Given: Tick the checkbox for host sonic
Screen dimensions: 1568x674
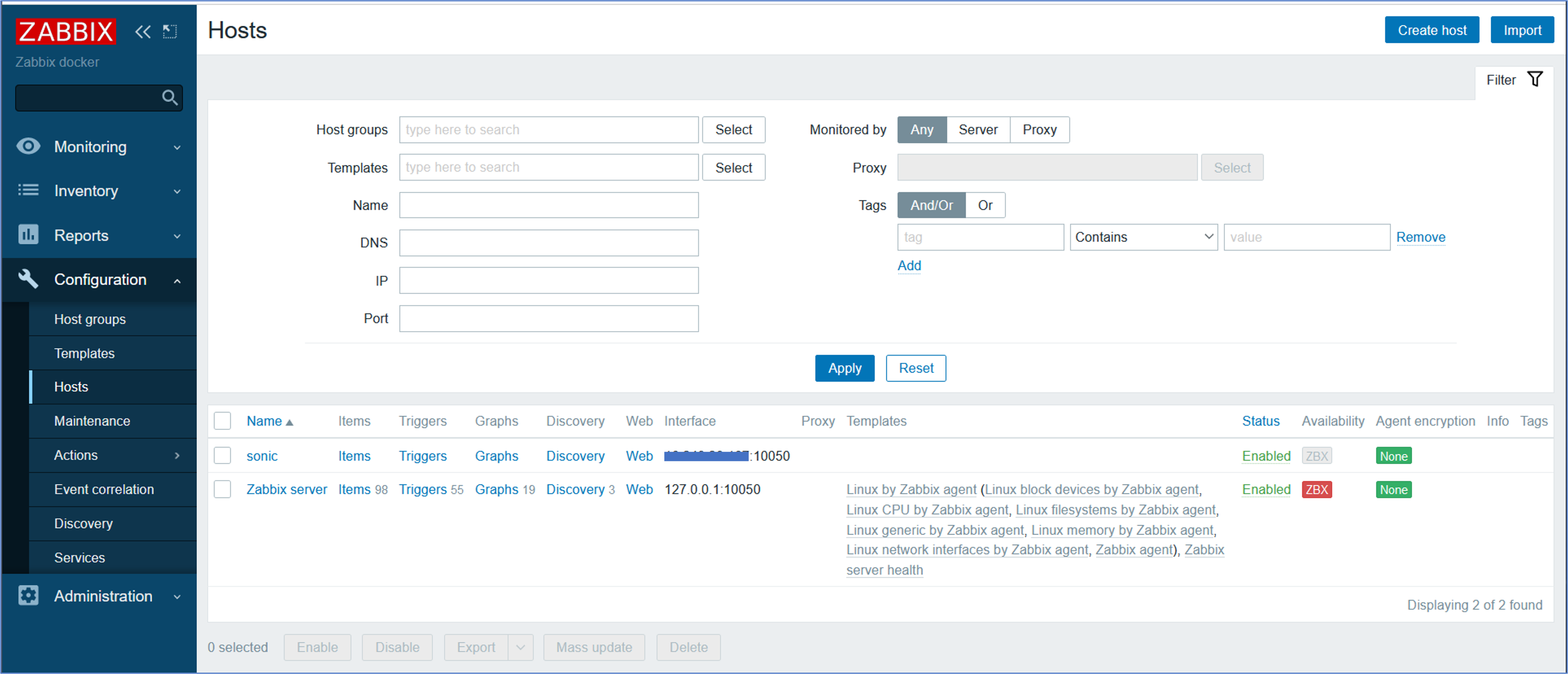Looking at the screenshot, I should point(222,455).
